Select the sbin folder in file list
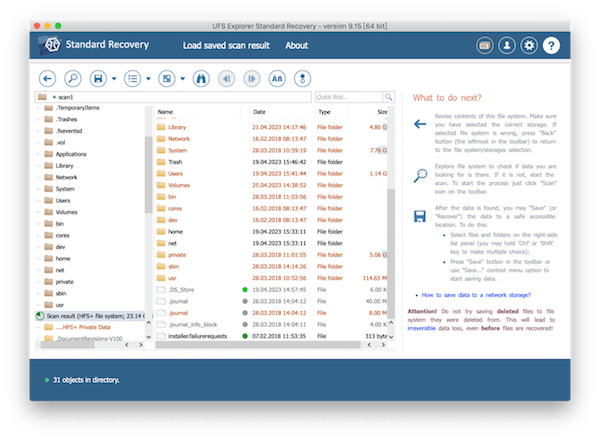Image resolution: width=600 pixels, height=440 pixels. (271, 266)
